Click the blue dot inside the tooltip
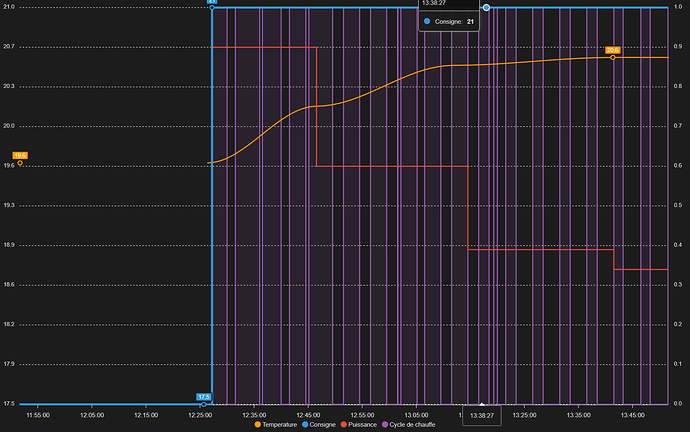This screenshot has height=432, width=690. [428, 21]
